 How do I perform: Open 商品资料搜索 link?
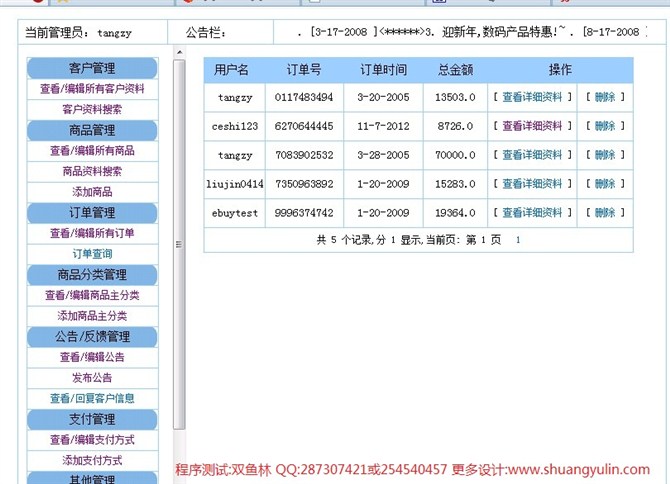pos(92,171)
